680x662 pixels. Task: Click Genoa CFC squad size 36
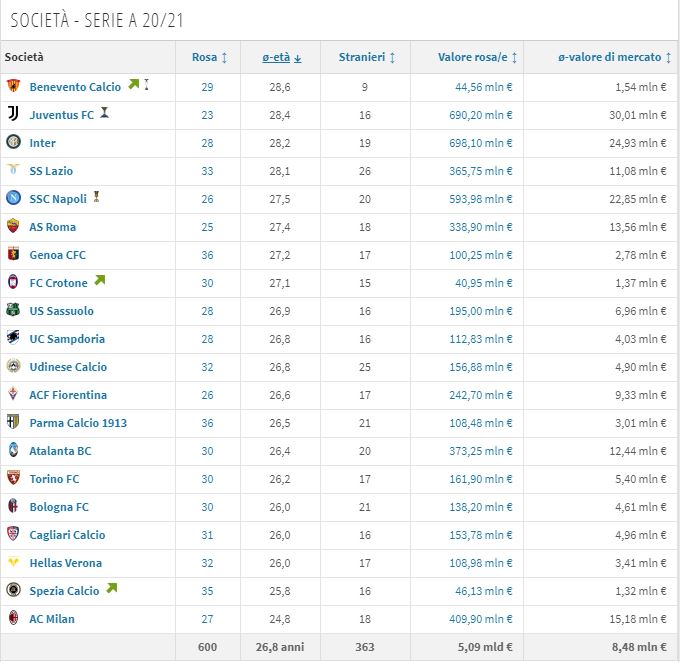click(x=208, y=255)
